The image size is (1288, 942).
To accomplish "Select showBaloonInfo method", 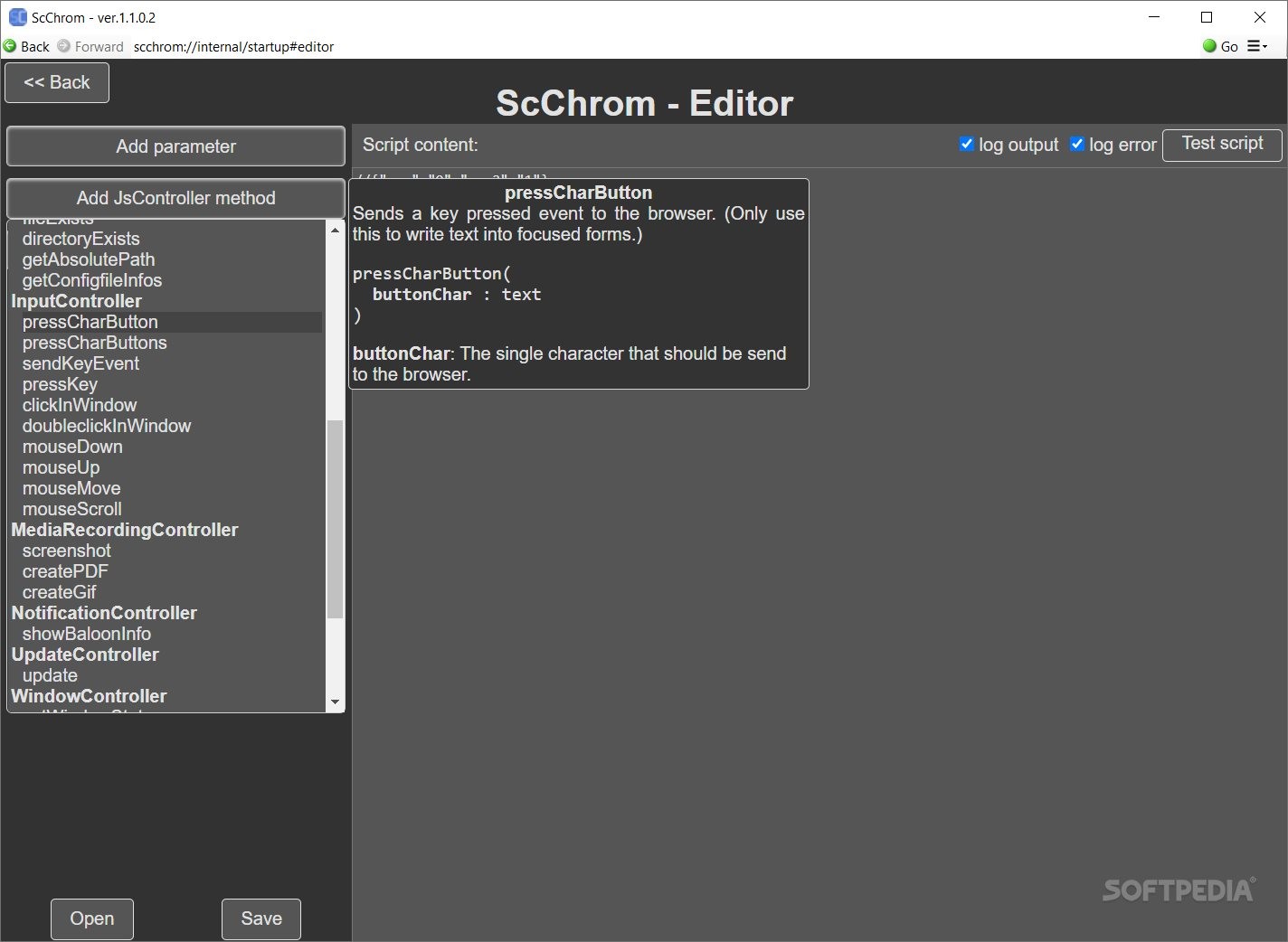I will 87,634.
